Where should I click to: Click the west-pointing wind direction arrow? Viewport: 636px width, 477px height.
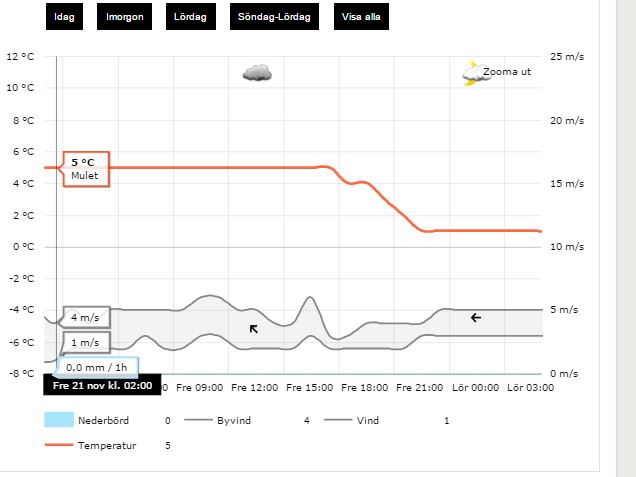pyautogui.click(x=476, y=317)
